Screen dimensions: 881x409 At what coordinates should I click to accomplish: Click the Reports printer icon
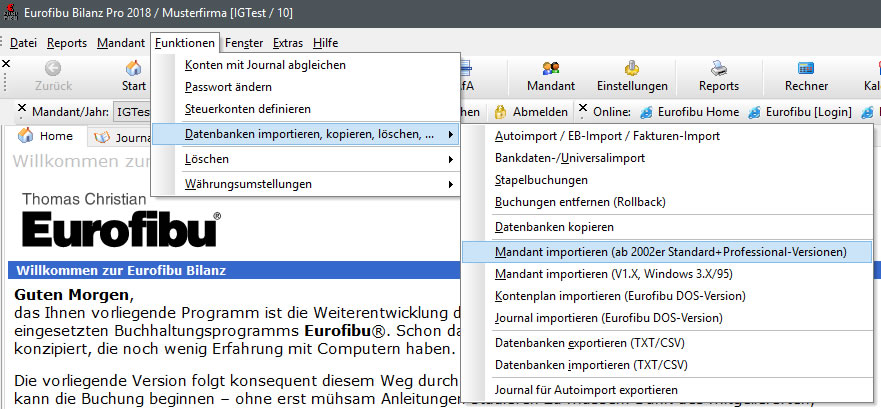719,68
